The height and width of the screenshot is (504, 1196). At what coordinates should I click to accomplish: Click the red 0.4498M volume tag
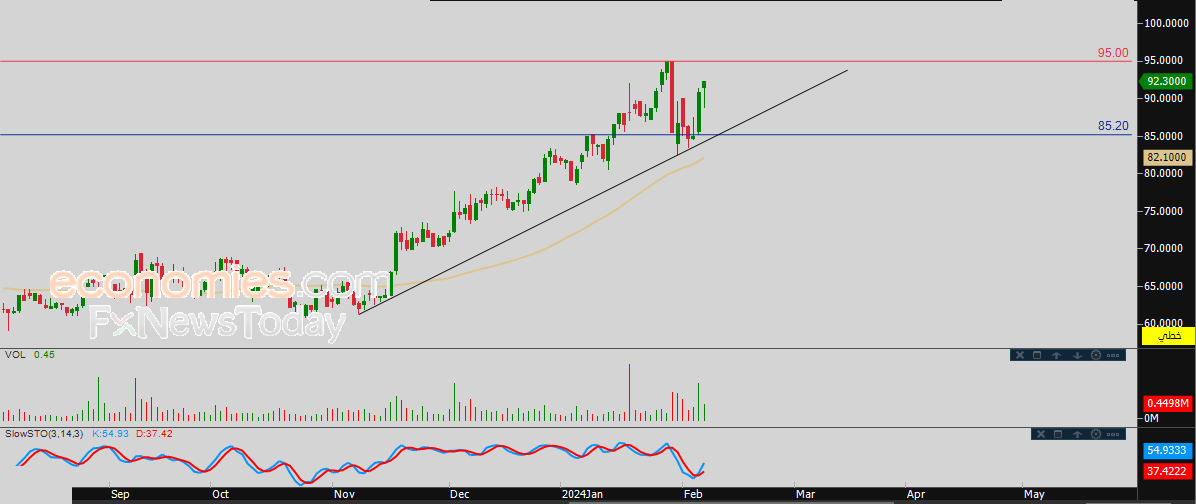coord(1165,403)
